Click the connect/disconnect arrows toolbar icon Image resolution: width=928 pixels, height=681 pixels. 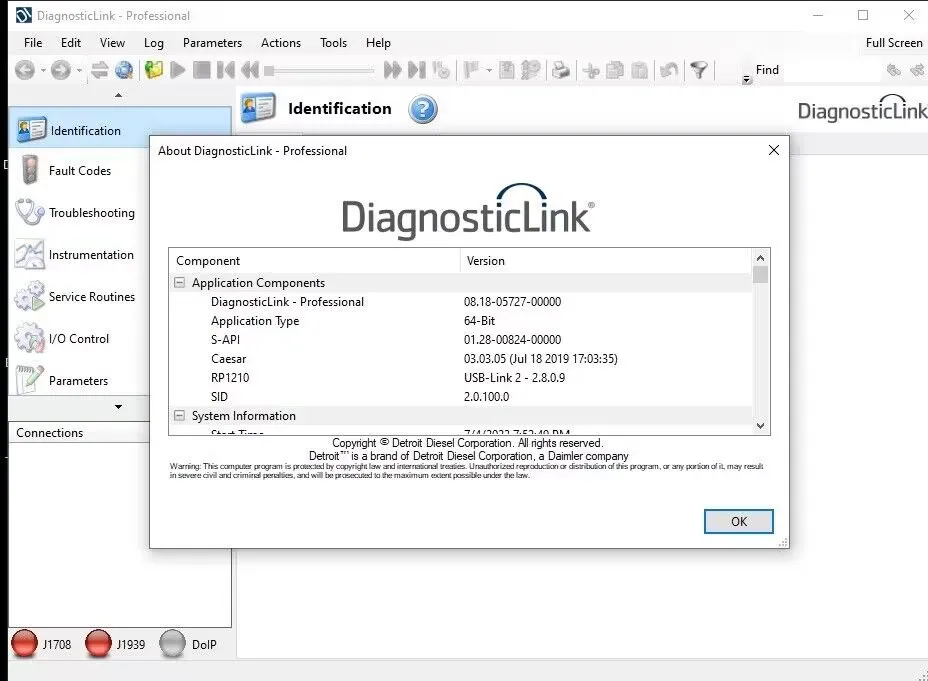[x=99, y=70]
